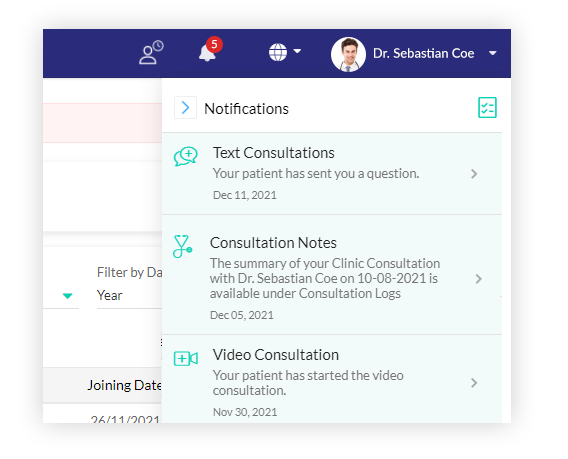Open the patient waiting queue icon
The width and height of the screenshot is (568, 459).
coord(151,53)
